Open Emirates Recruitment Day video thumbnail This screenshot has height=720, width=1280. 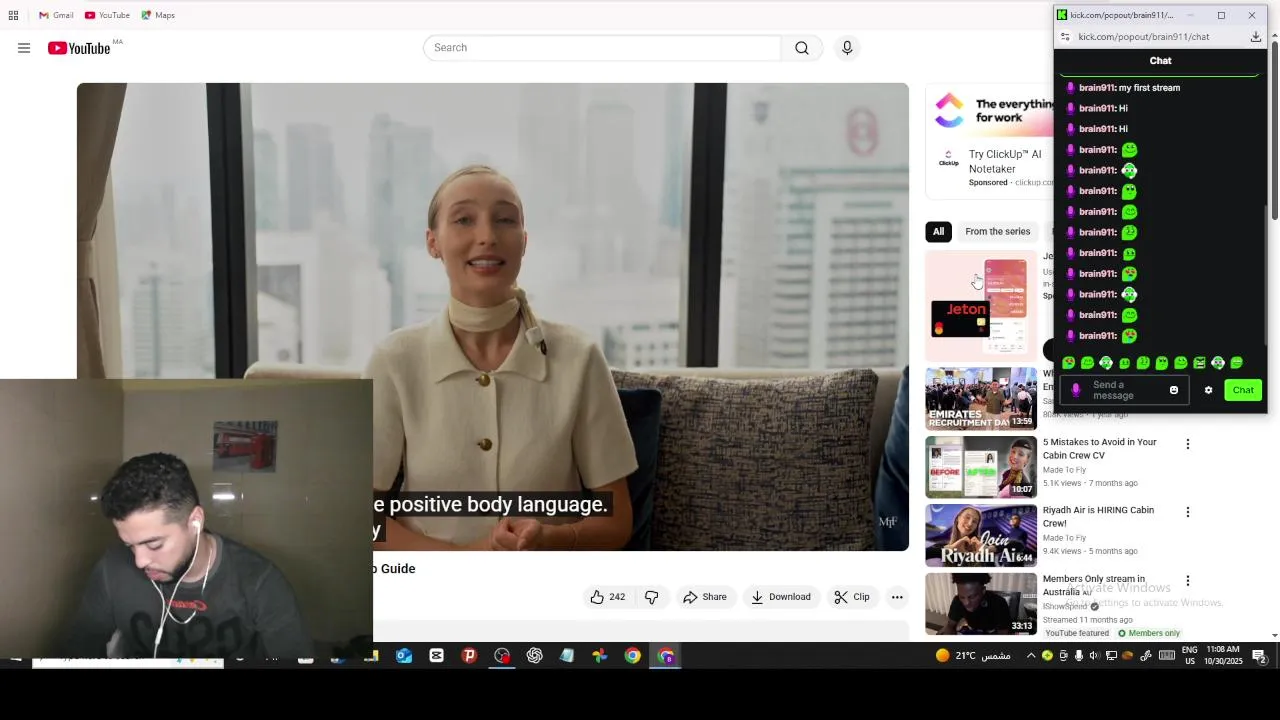pos(981,399)
